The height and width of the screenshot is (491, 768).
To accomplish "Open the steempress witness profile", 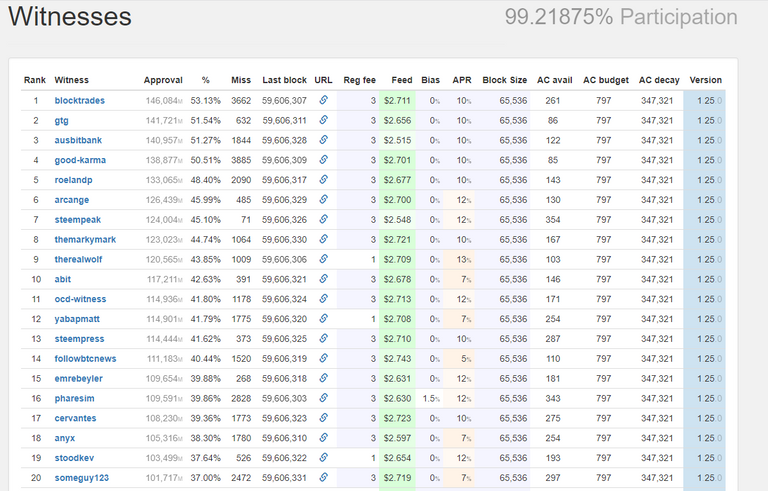I will click(x=79, y=339).
